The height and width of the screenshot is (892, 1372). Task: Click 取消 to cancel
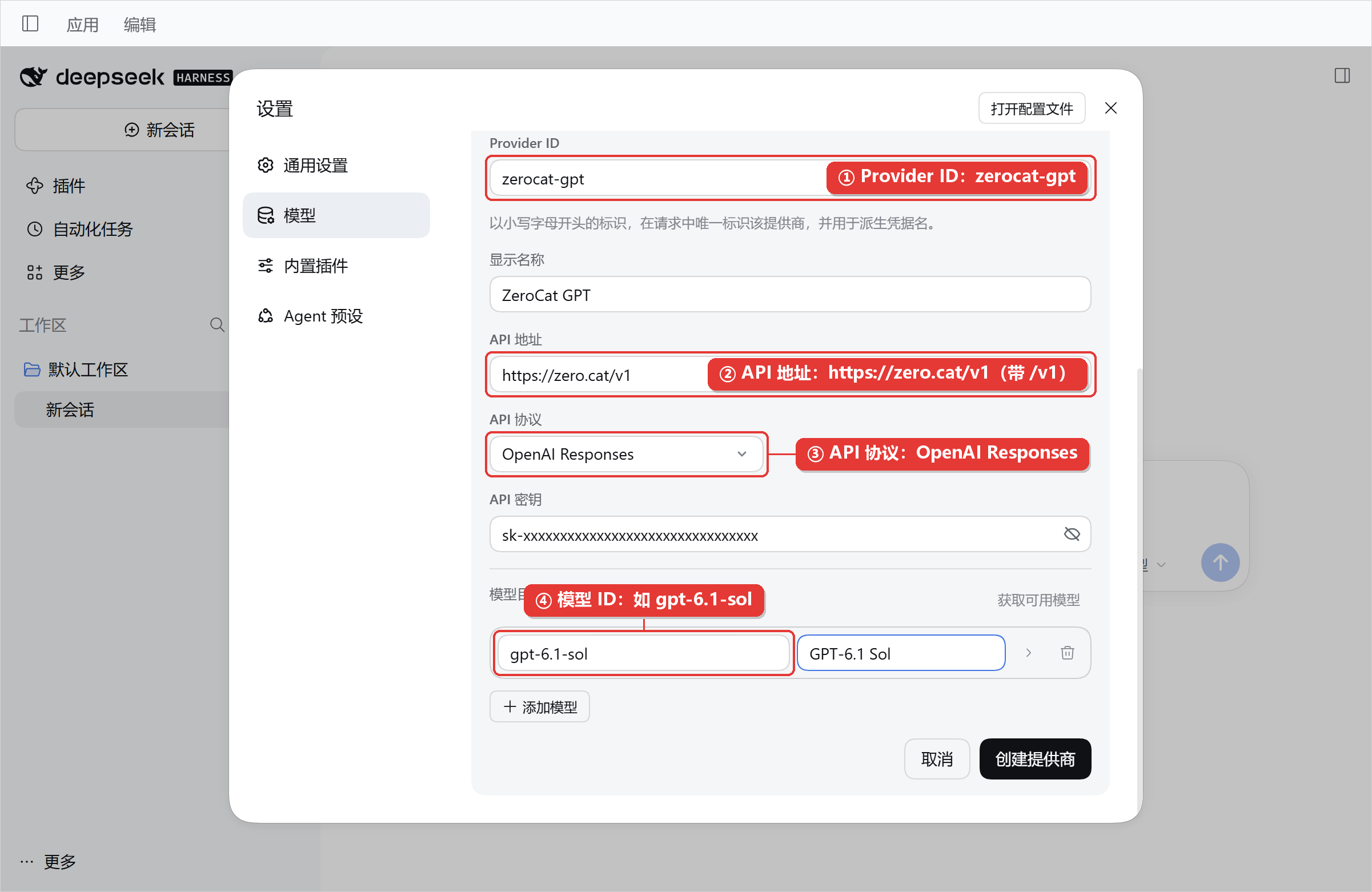(937, 759)
